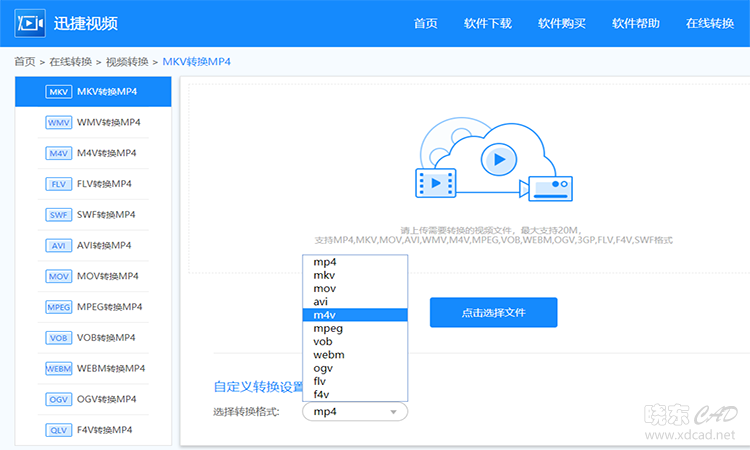Click the FLV format badge icon

(x=58, y=184)
